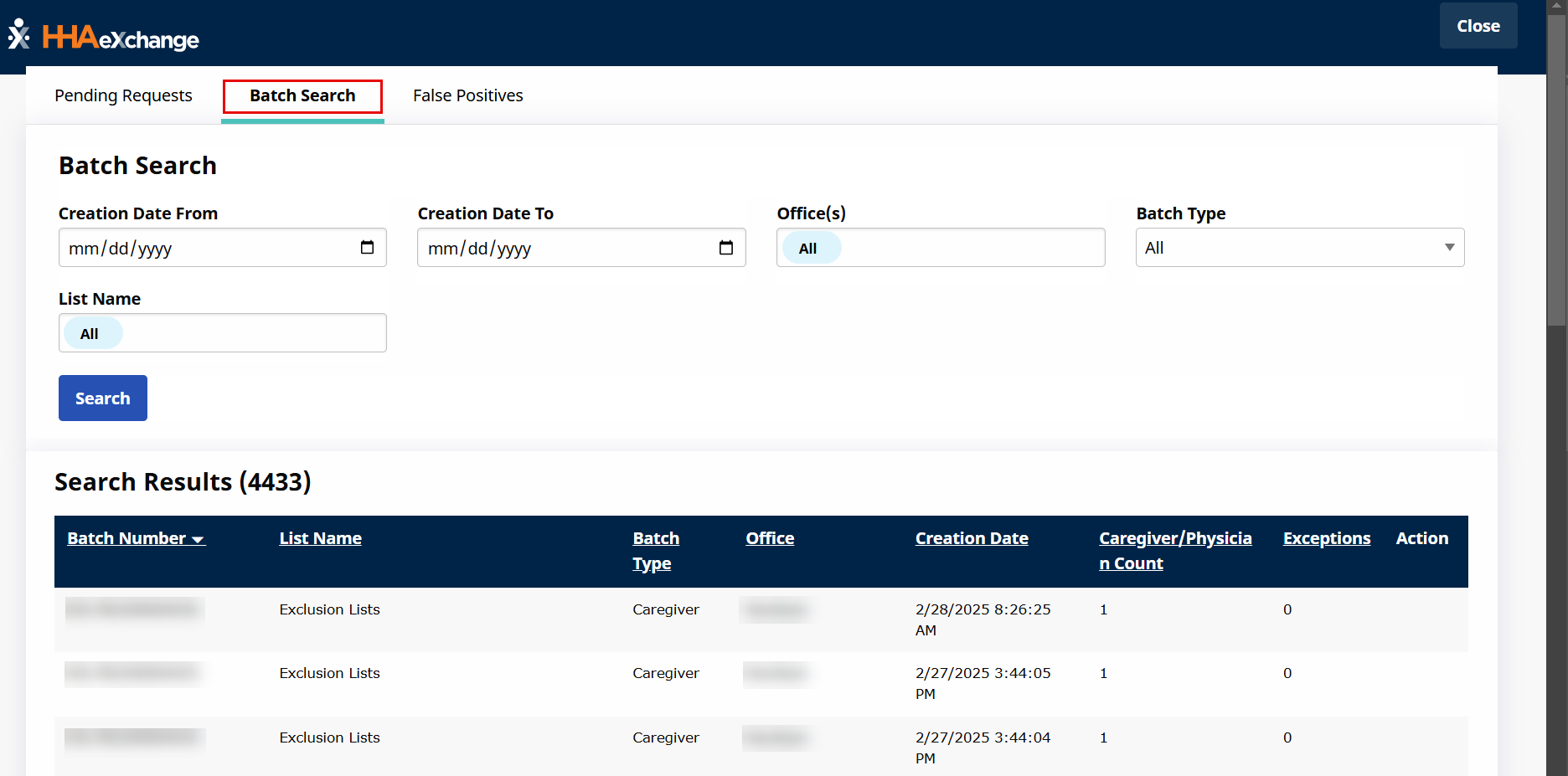Click the HHAeXchange logo icon
This screenshot has width=1568, height=776.
19,35
